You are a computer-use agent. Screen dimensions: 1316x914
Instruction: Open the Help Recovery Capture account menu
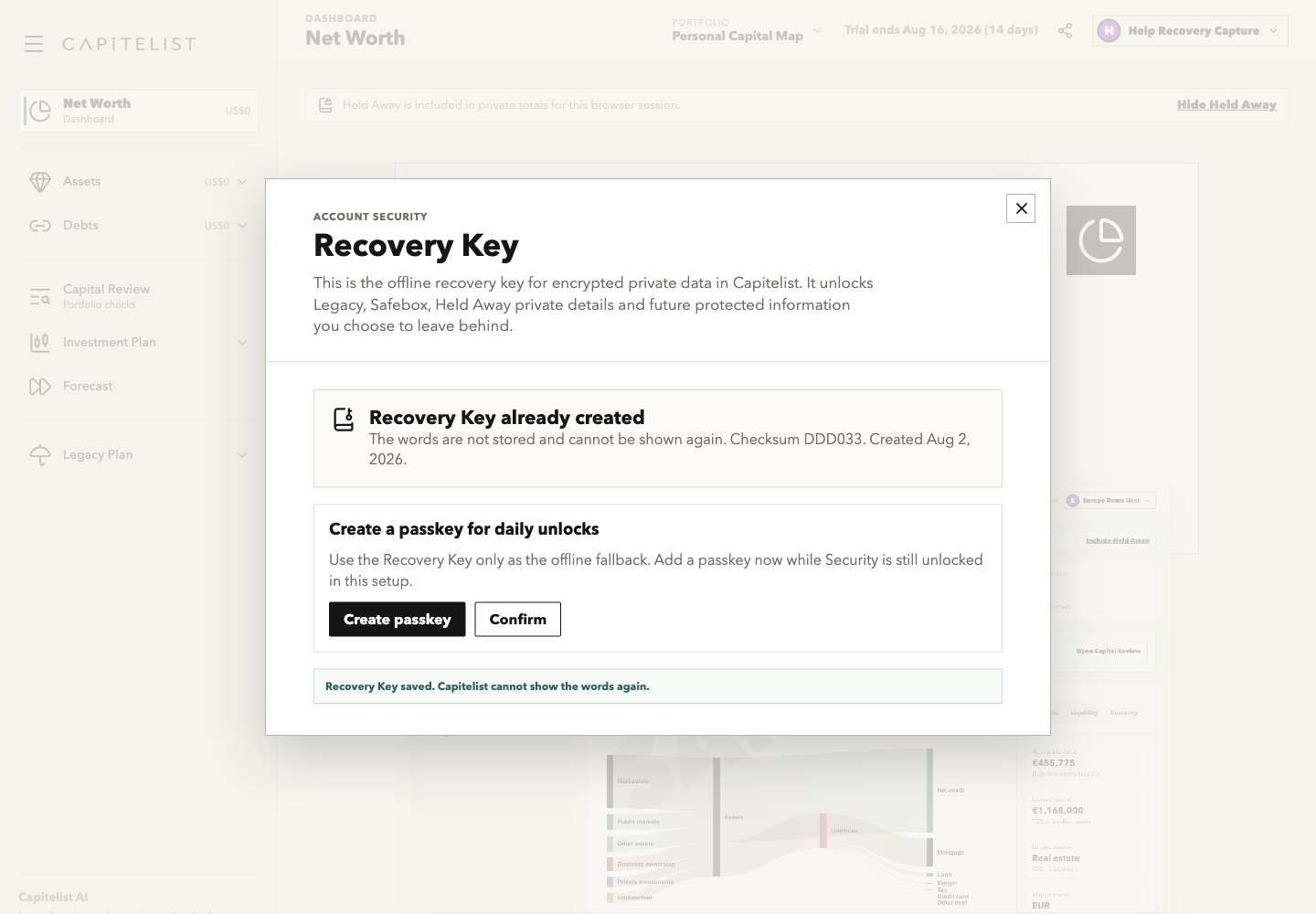point(1191,31)
